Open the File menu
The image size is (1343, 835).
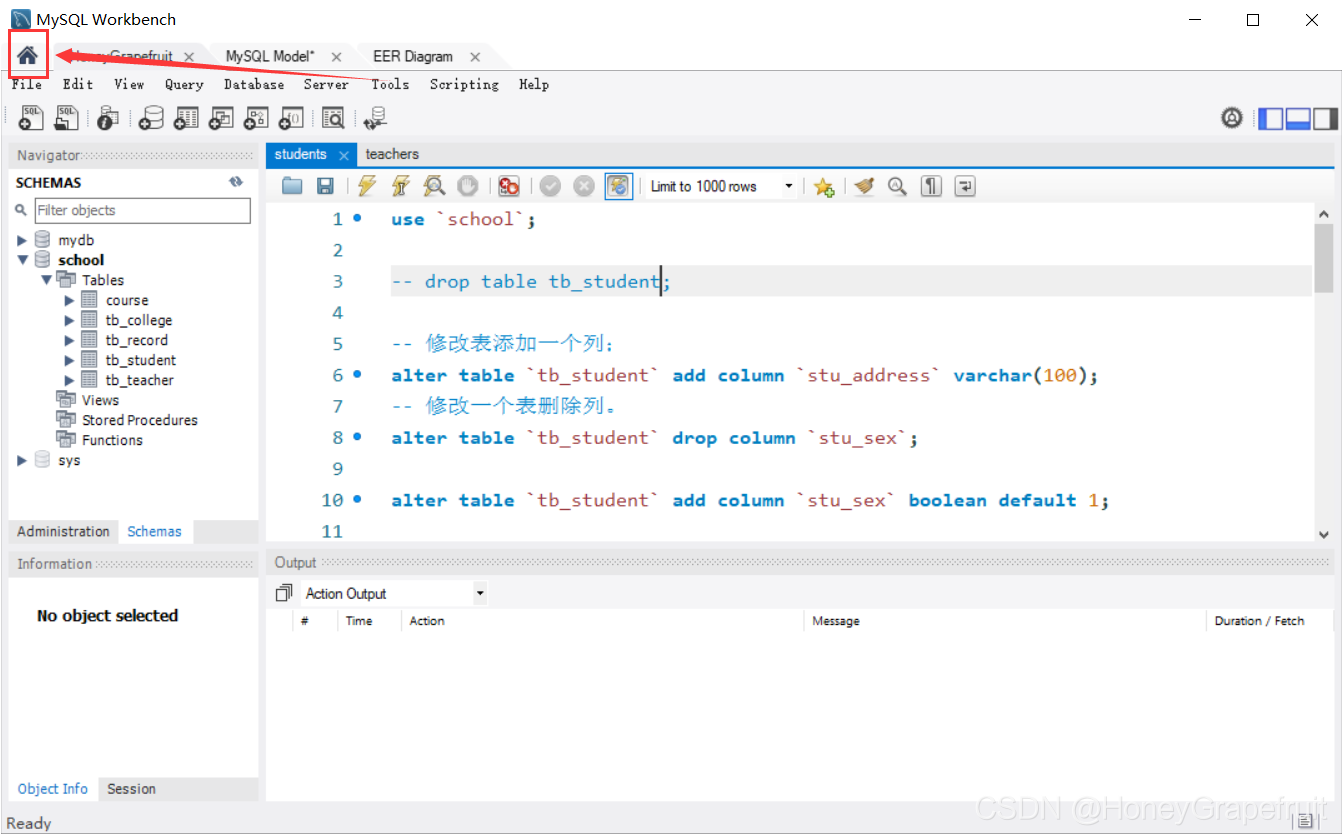[27, 84]
